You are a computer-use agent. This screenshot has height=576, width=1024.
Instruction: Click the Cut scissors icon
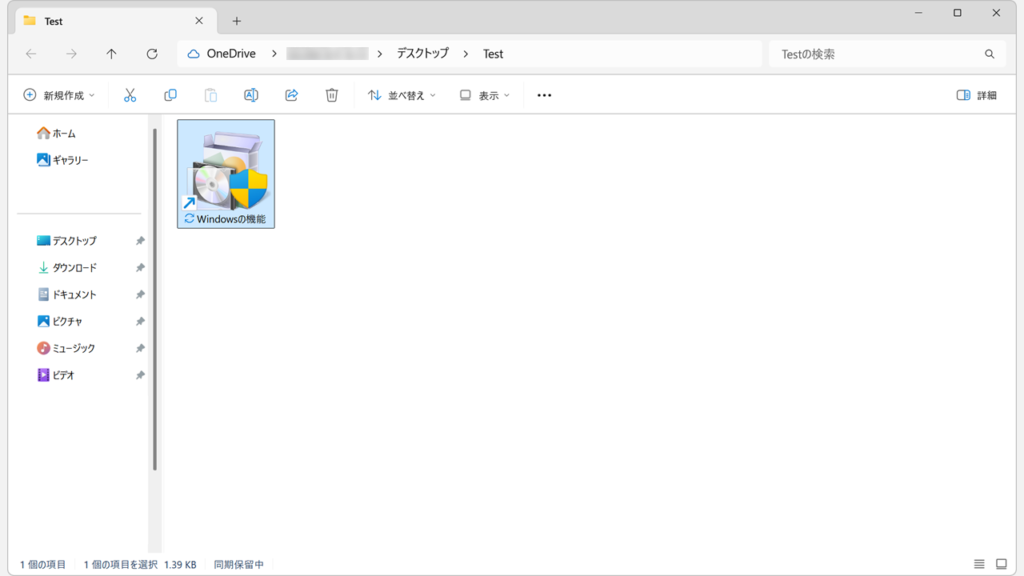pyautogui.click(x=130, y=95)
